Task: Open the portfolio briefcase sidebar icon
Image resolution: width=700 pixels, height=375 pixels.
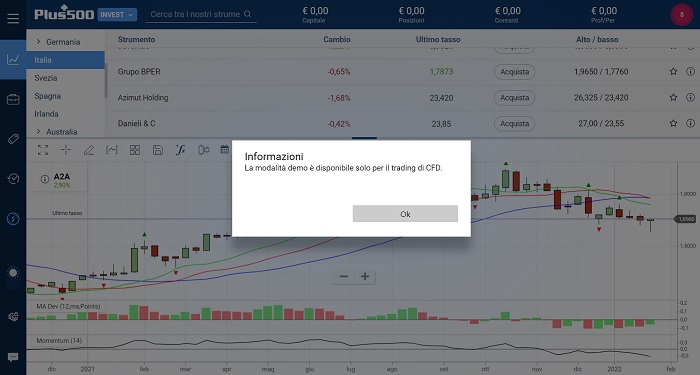Action: point(13,99)
